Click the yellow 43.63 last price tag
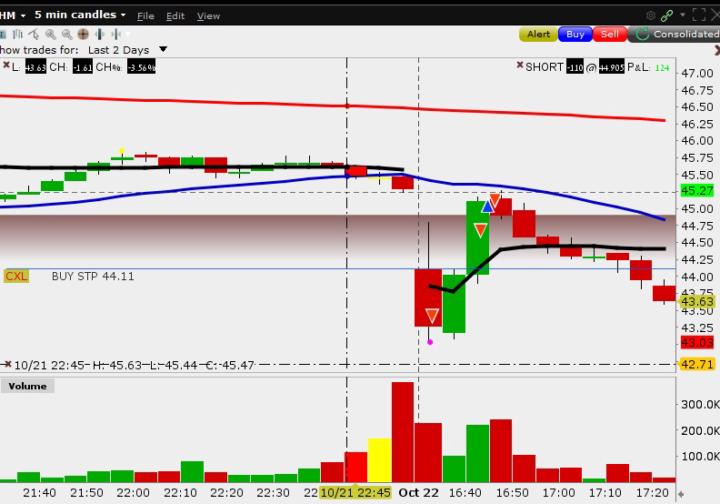 tap(697, 302)
